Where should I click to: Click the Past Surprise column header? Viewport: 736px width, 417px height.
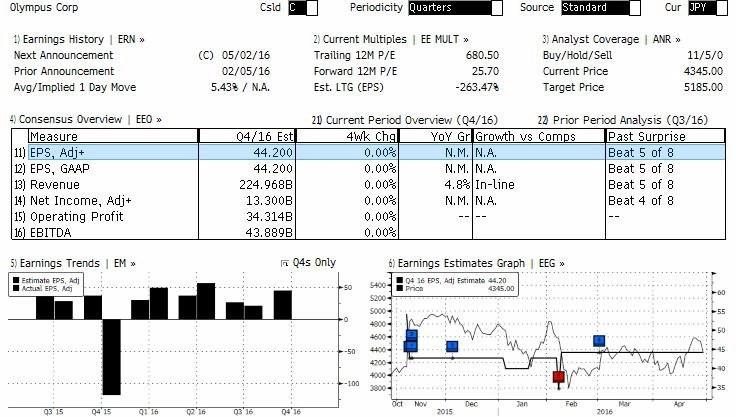(665, 136)
